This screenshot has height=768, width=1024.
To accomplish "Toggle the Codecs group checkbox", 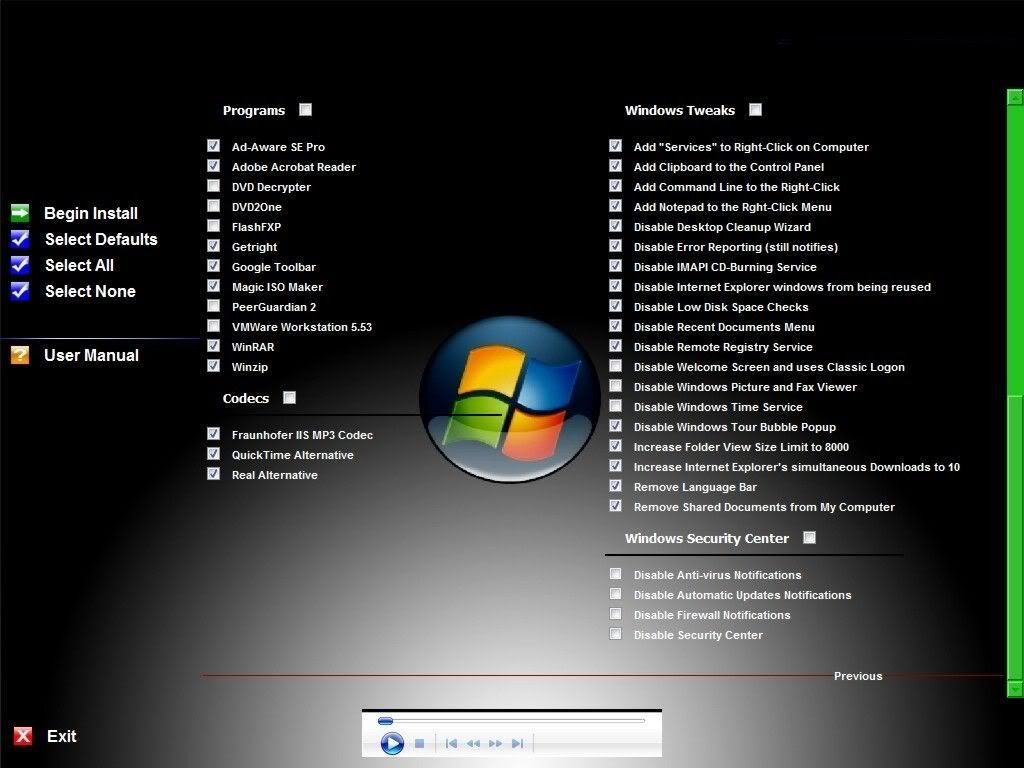I will [x=289, y=398].
